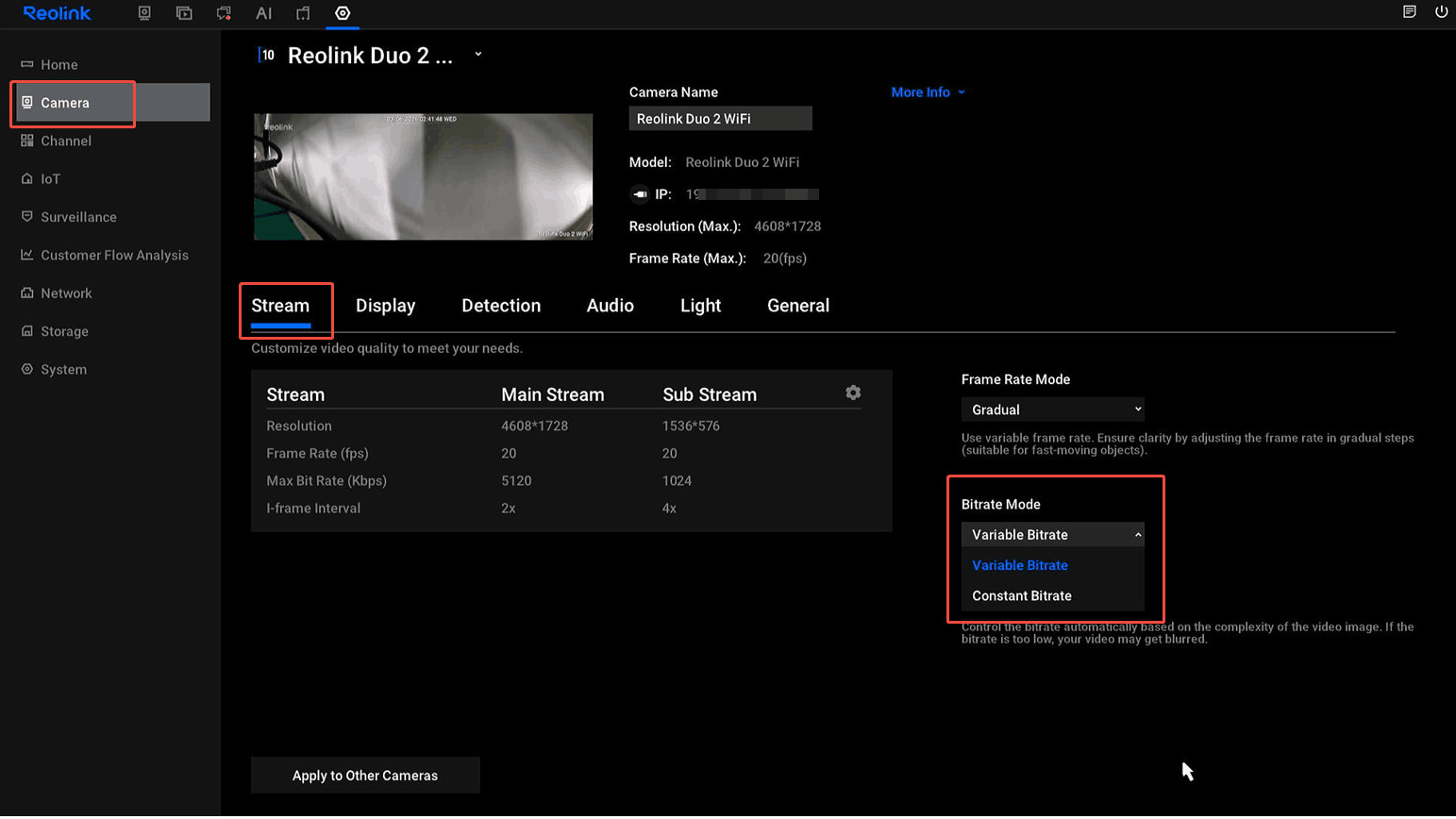The image size is (1456, 819).
Task: Click the power icon at top right
Action: click(1441, 12)
